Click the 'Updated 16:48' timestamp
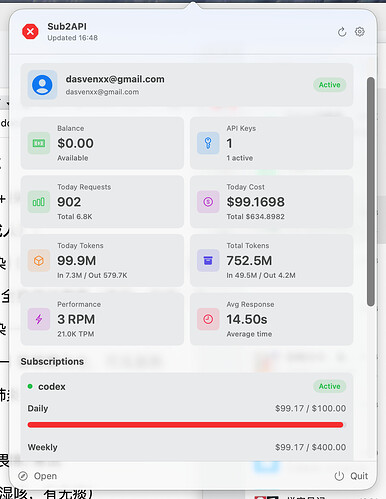This screenshot has height=499, width=386. click(x=73, y=38)
